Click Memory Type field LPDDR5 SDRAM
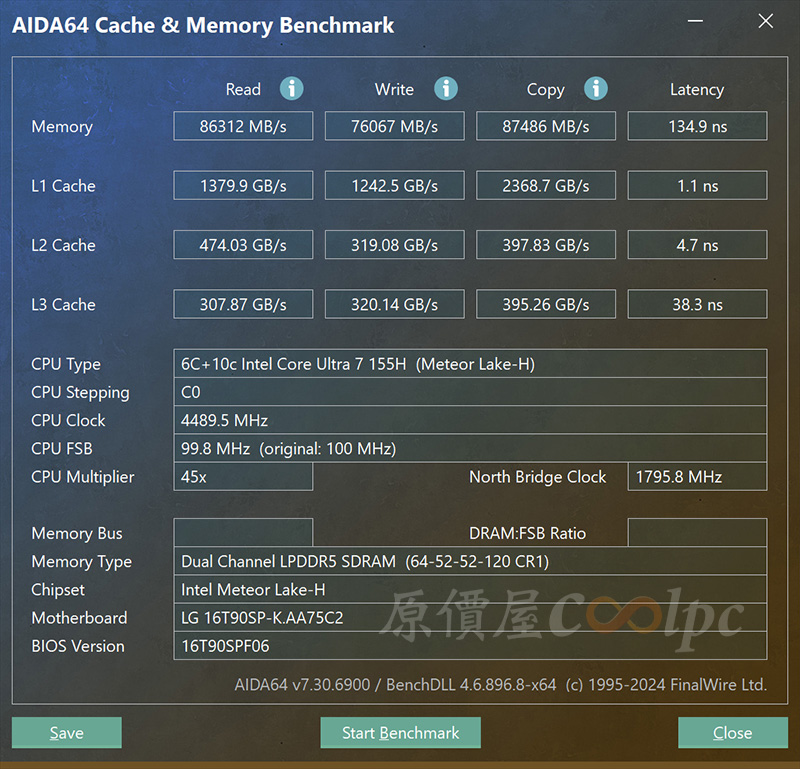Image resolution: width=800 pixels, height=769 pixels. click(x=470, y=561)
